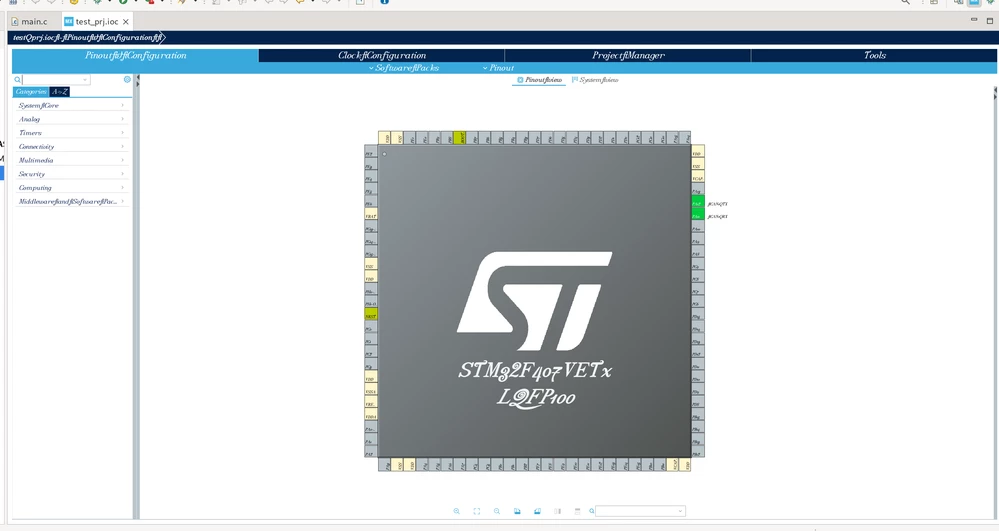Maximize the editor area

coord(989,20)
